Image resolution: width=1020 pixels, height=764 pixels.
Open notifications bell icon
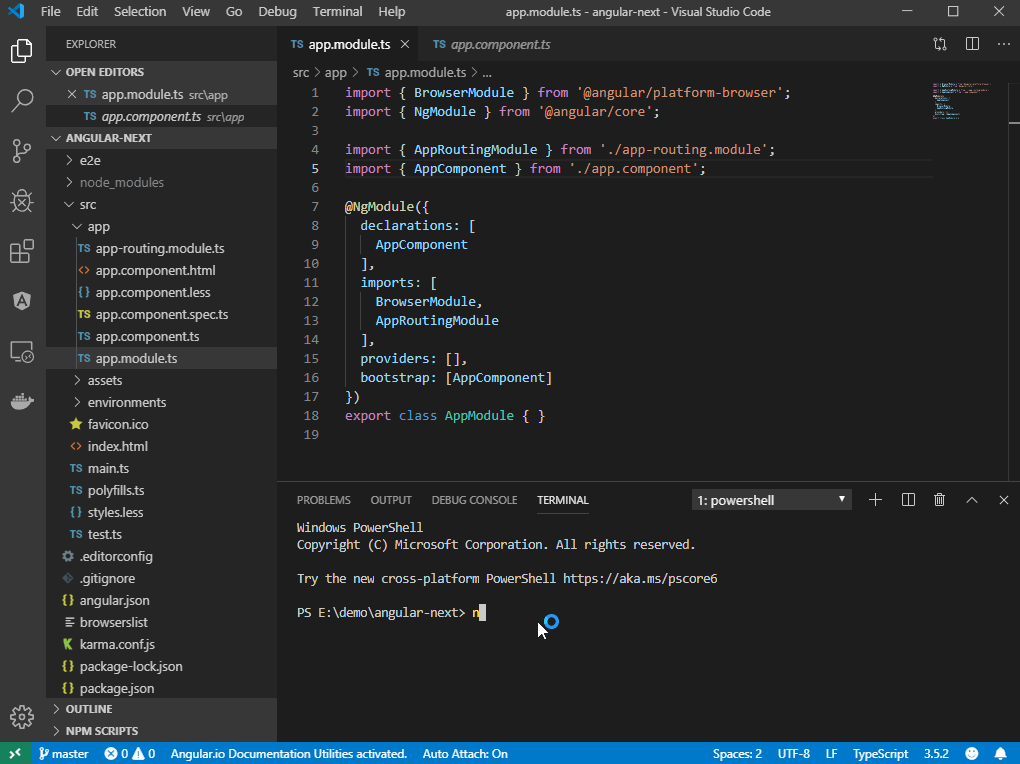[1001, 754]
